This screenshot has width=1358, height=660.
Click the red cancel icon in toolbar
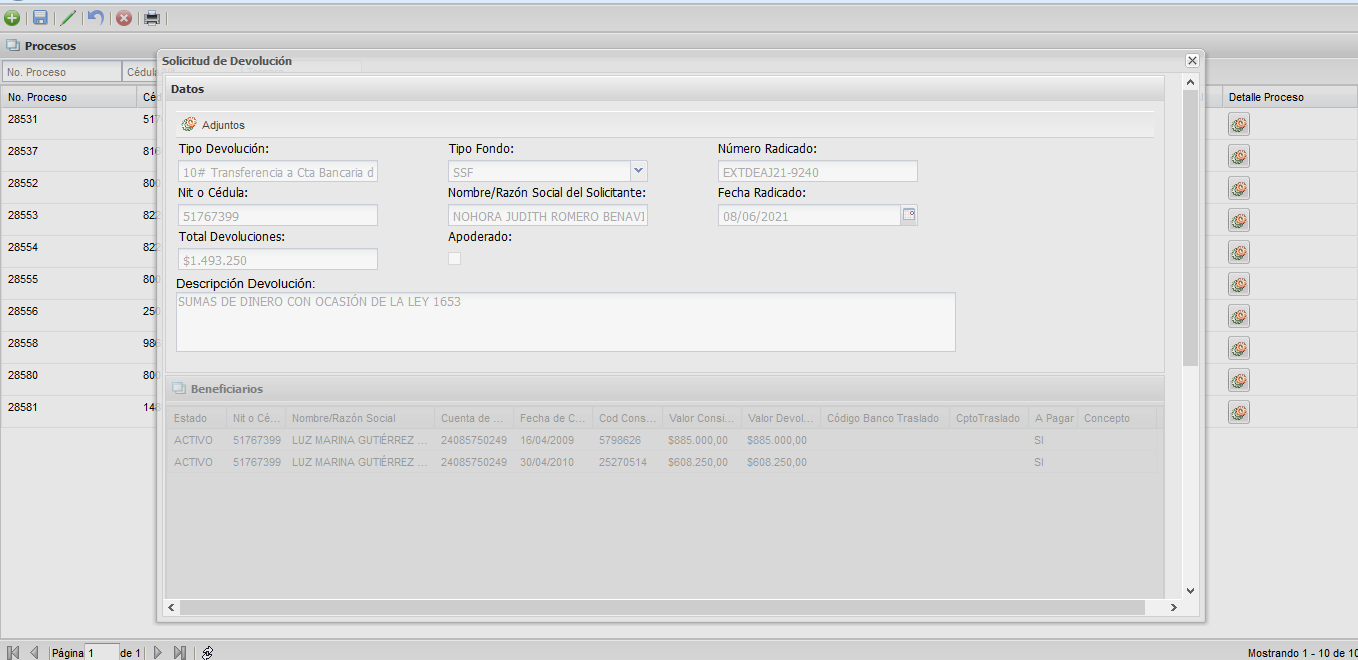tap(124, 17)
